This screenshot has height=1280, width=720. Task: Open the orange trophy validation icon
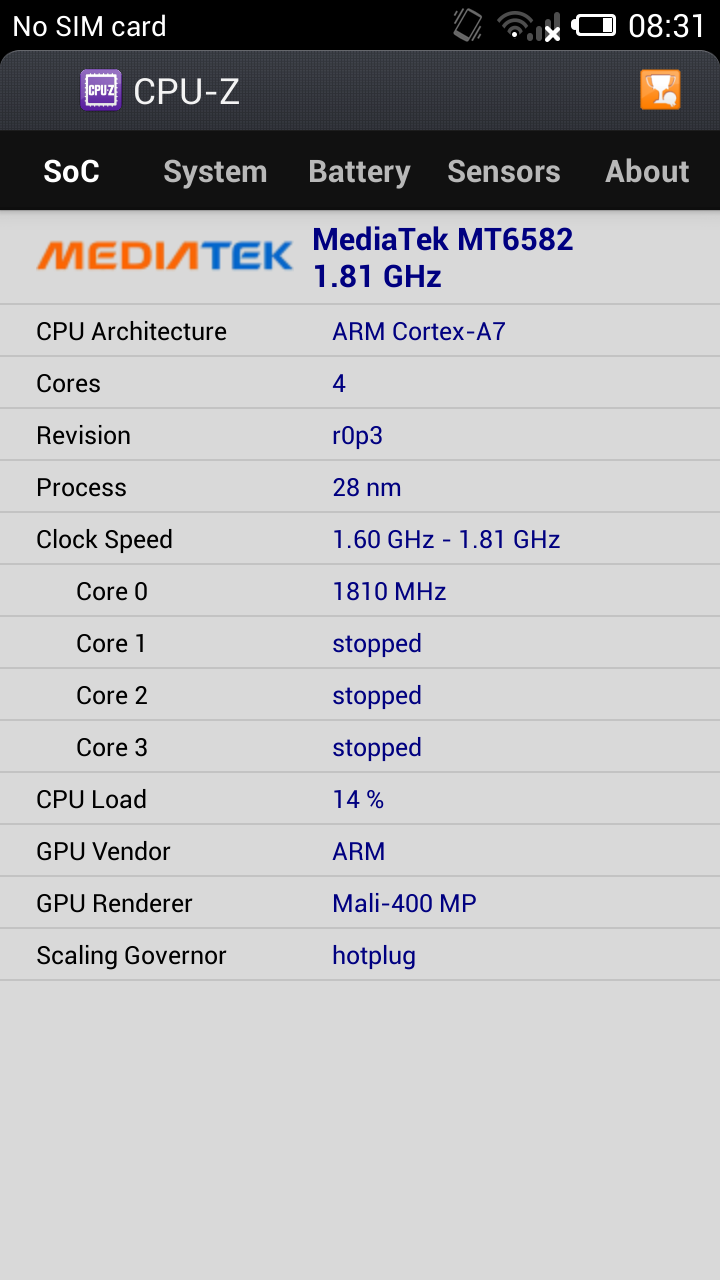[660, 90]
